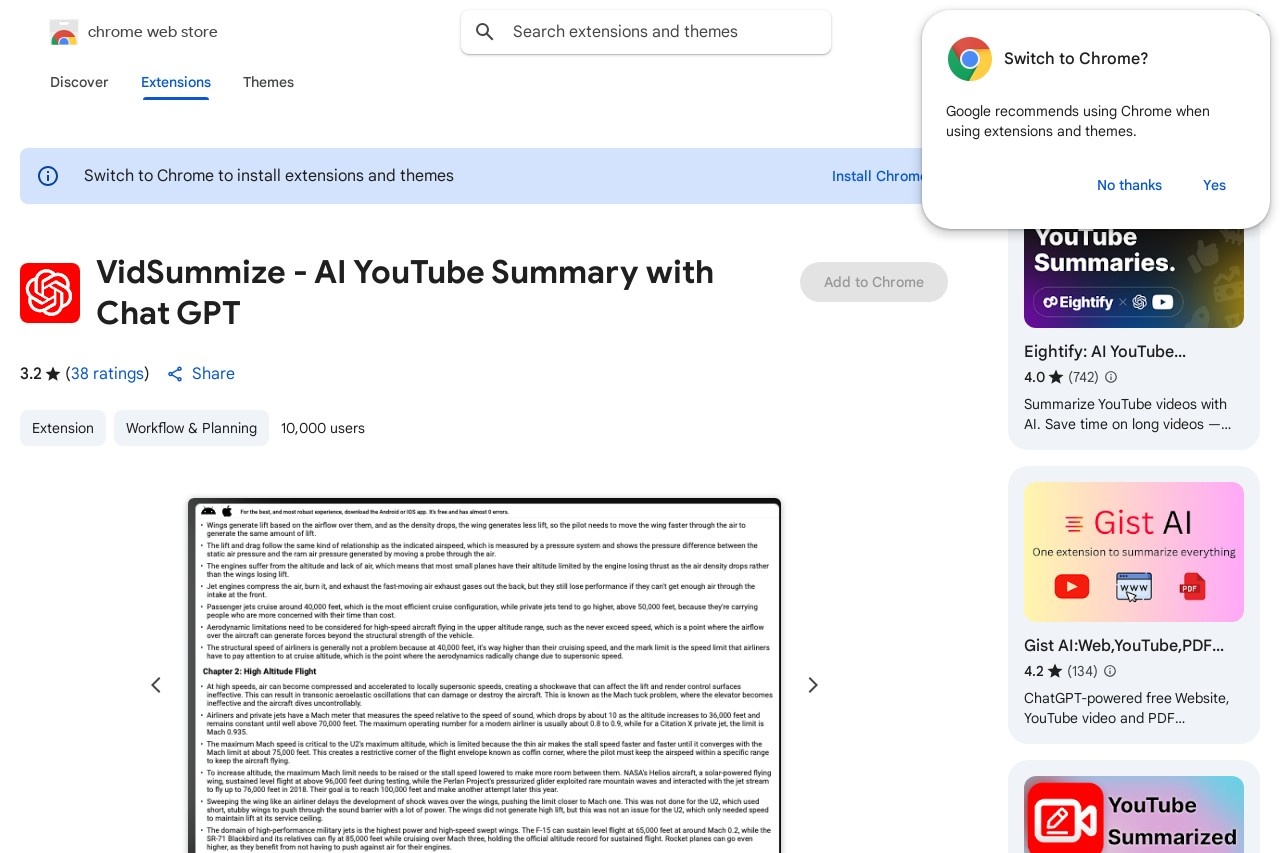Screen dimensions: 1280x853
Task: Show next screenshot with right arrow
Action: (x=813, y=685)
